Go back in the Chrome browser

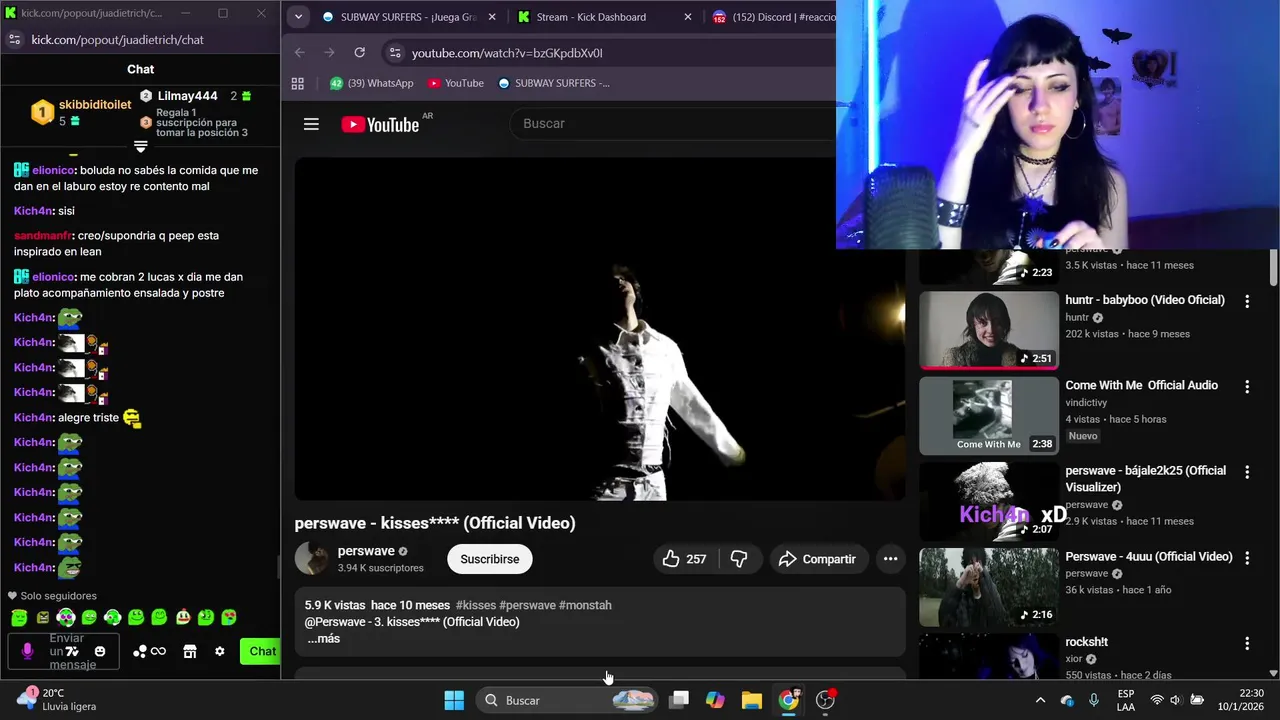click(300, 53)
